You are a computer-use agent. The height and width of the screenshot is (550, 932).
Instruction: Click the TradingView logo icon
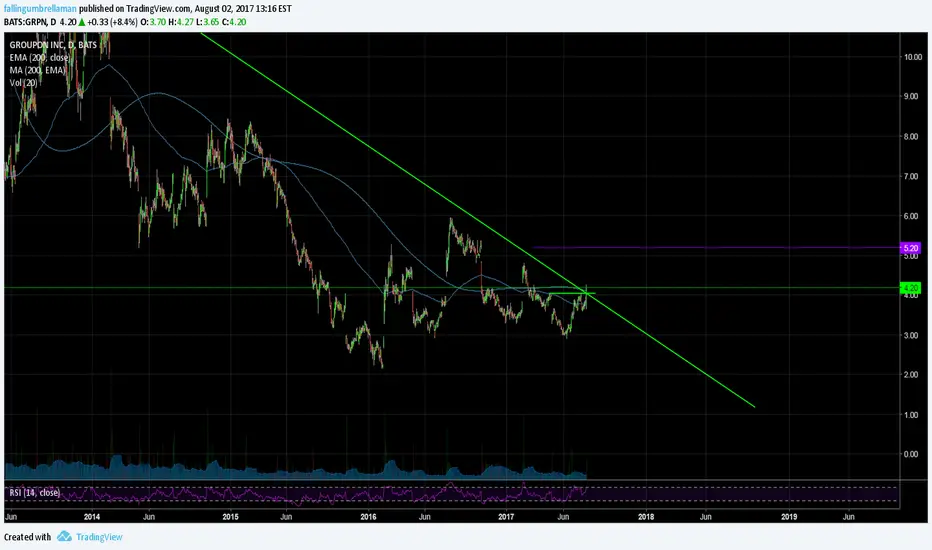[64, 537]
